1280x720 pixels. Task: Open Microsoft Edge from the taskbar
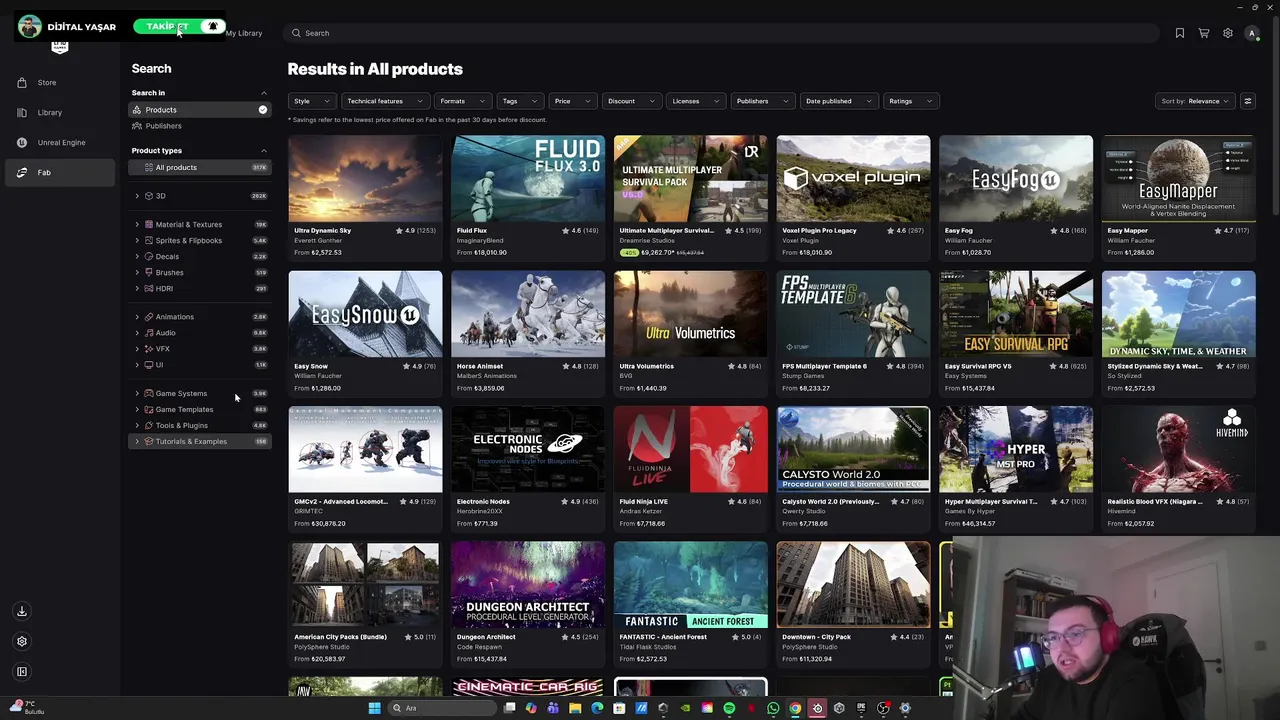597,708
